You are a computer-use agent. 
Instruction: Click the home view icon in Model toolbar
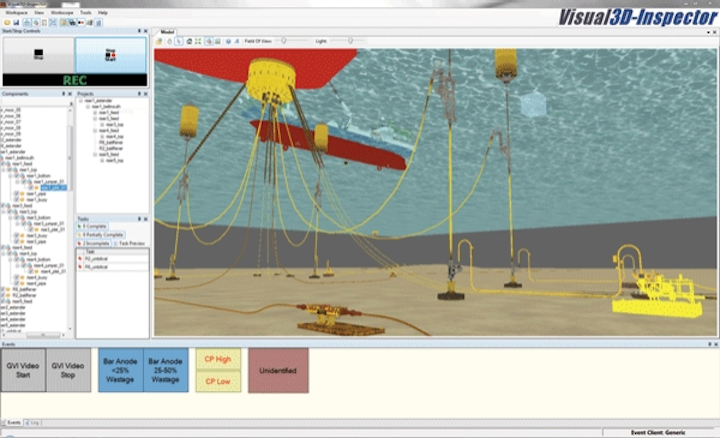point(189,41)
